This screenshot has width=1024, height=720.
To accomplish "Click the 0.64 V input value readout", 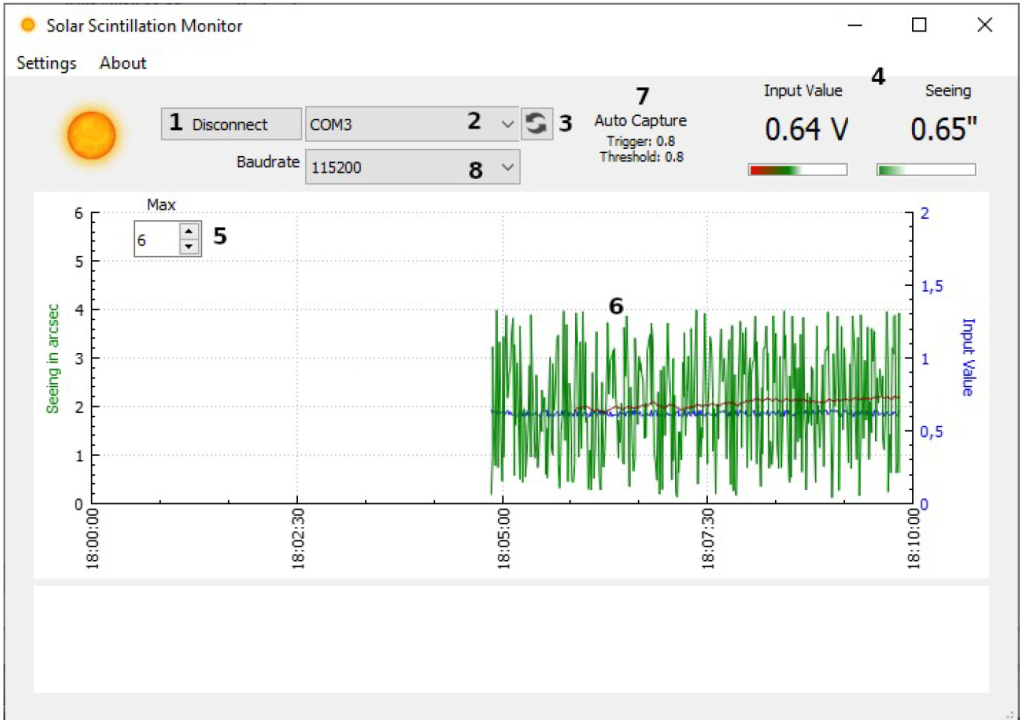I will (805, 130).
